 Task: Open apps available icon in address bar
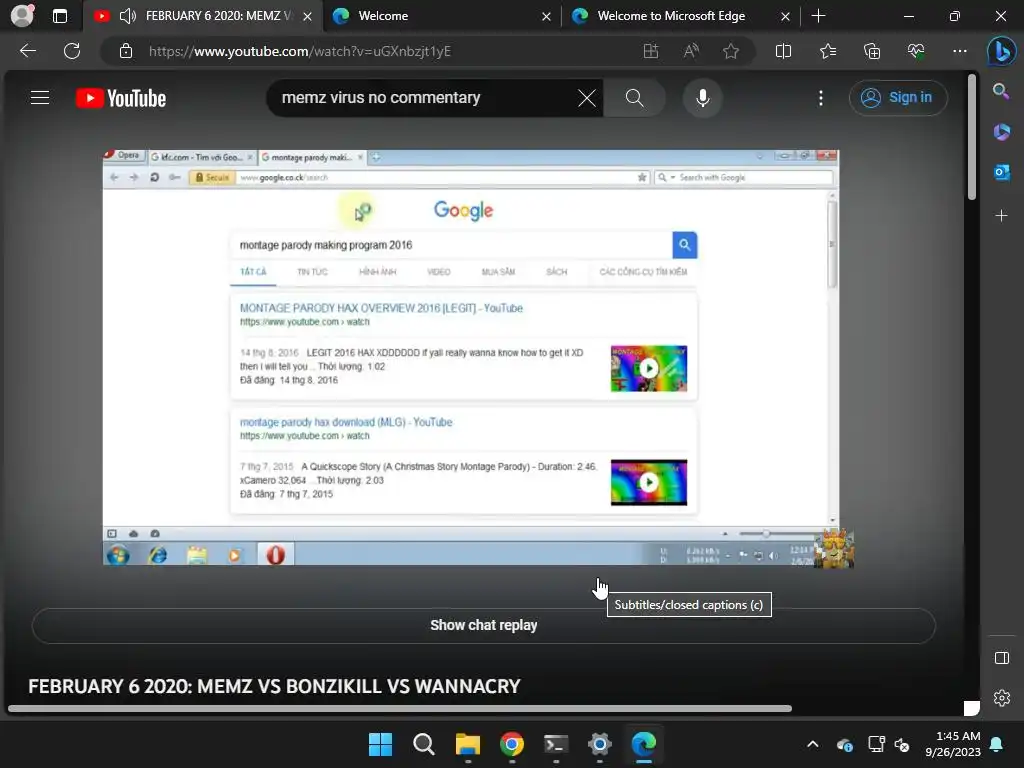[650, 51]
